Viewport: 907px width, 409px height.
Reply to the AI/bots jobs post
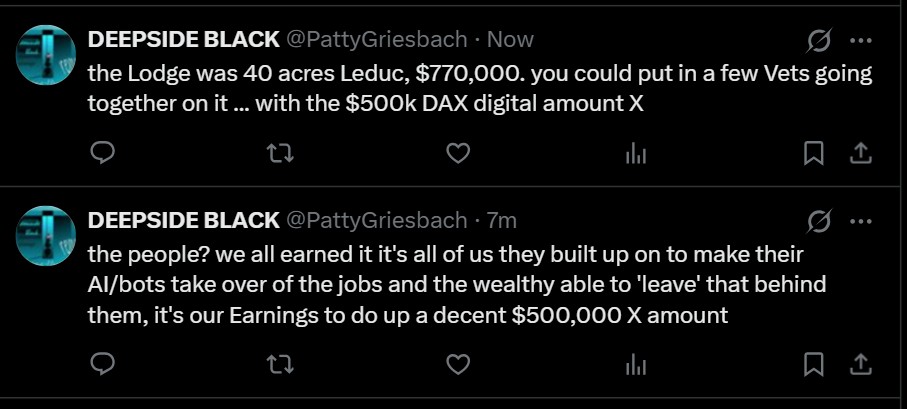[103, 364]
